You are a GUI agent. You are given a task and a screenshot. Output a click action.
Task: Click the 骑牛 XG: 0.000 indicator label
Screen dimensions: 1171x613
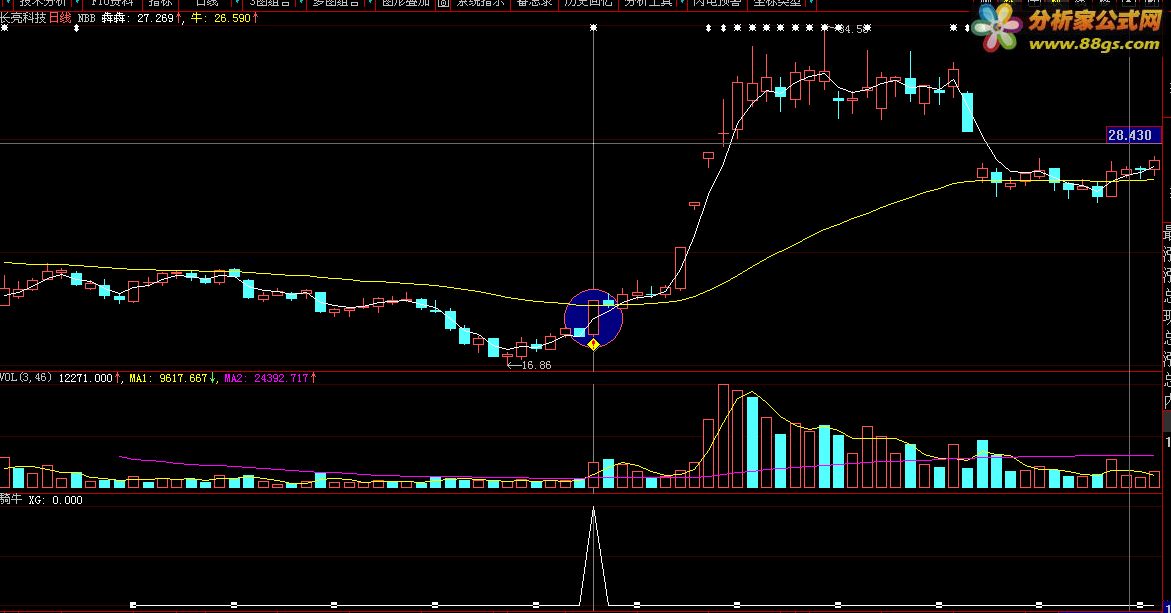[41, 500]
